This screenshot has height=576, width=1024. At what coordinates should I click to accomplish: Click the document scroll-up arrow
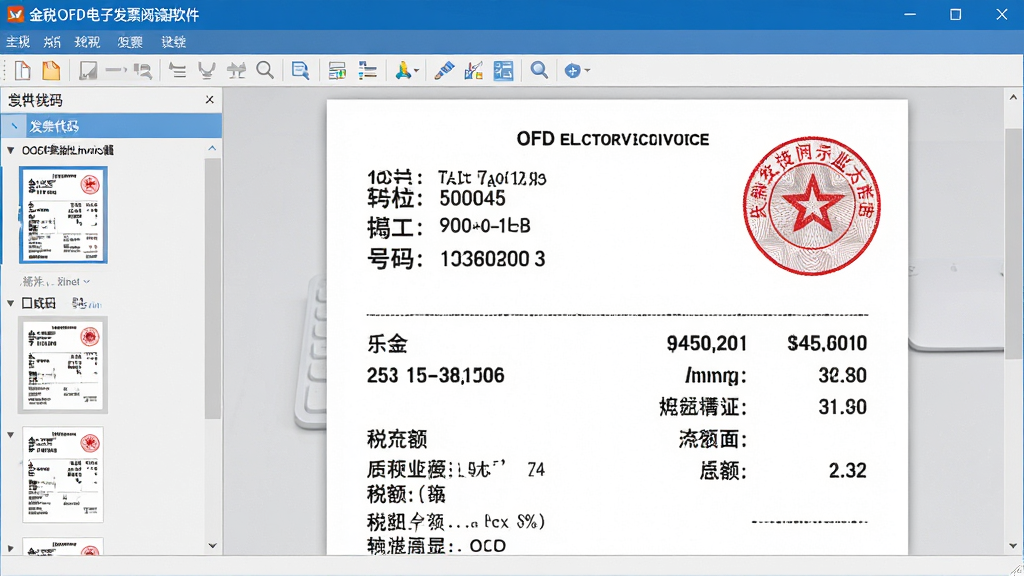[x=1013, y=97]
